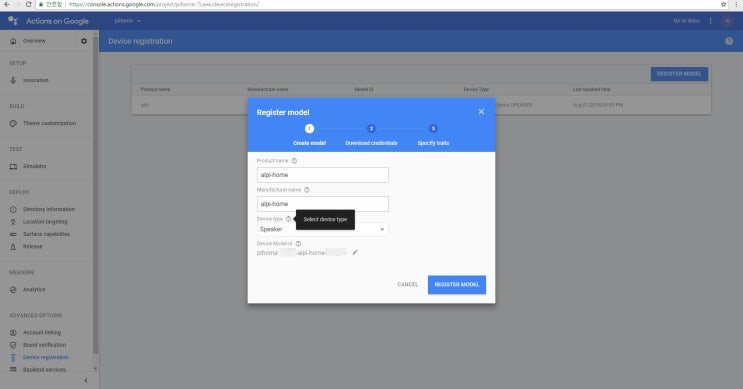Click help icon next to Device Model id
This screenshot has width=743, height=389.
coord(298,244)
